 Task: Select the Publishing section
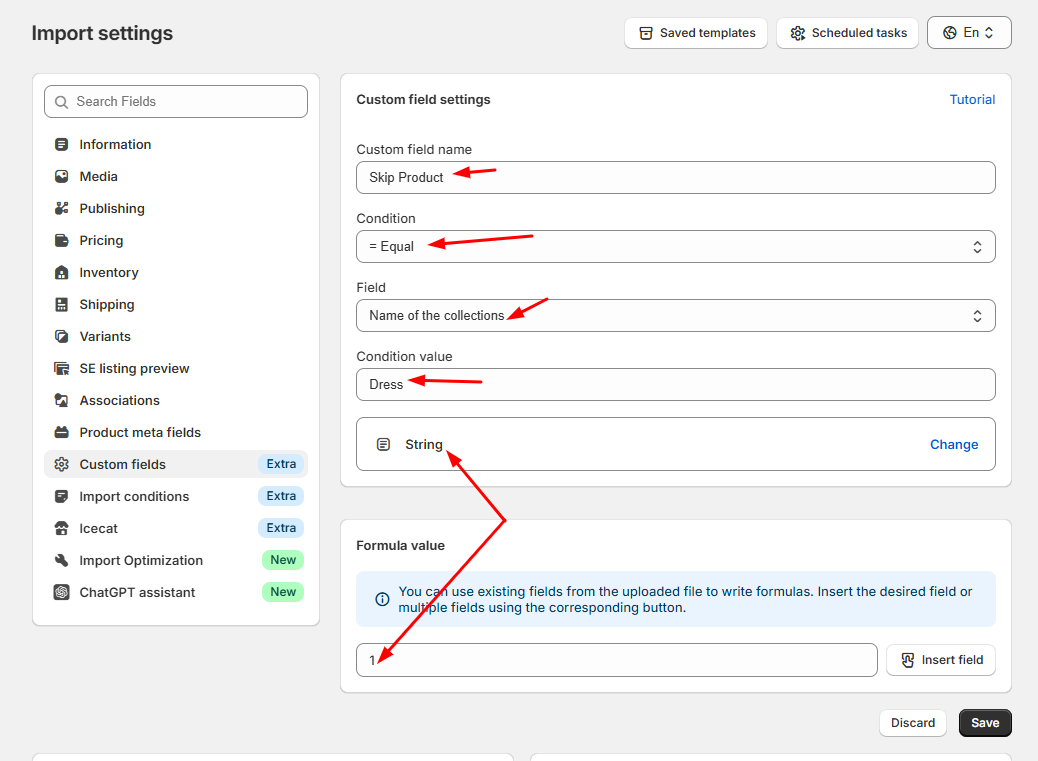click(176, 208)
